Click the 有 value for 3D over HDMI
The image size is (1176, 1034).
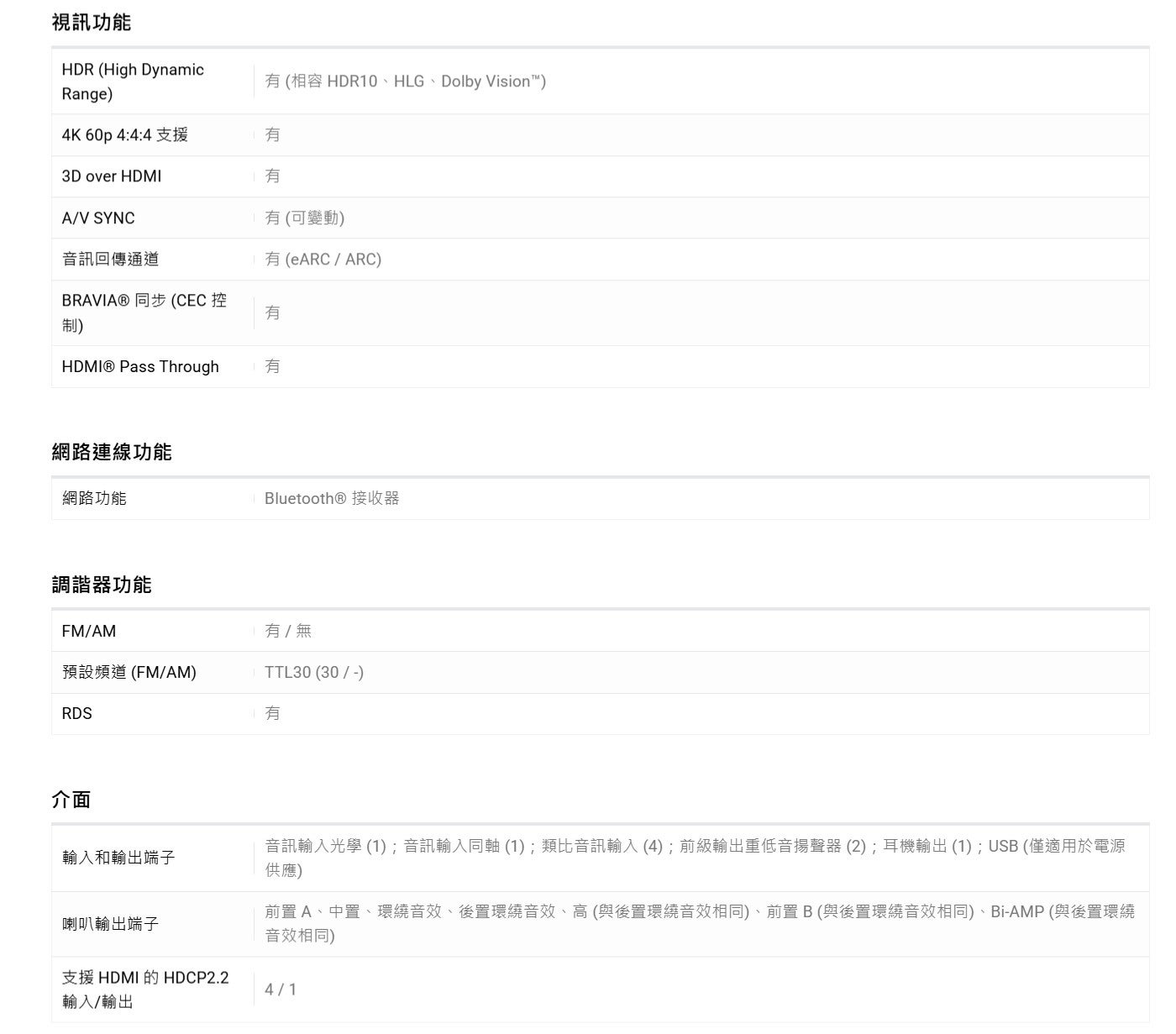pos(272,176)
